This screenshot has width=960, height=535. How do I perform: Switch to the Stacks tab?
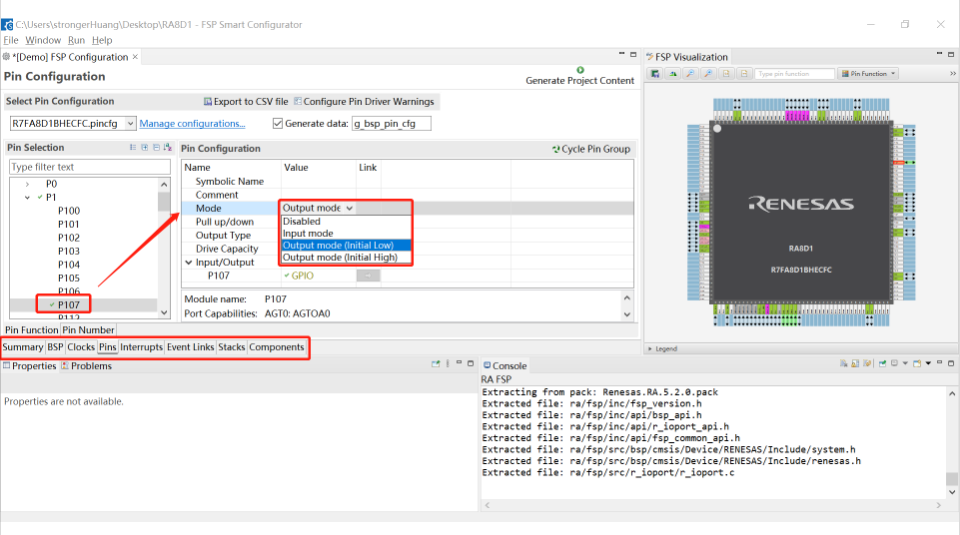click(x=231, y=347)
